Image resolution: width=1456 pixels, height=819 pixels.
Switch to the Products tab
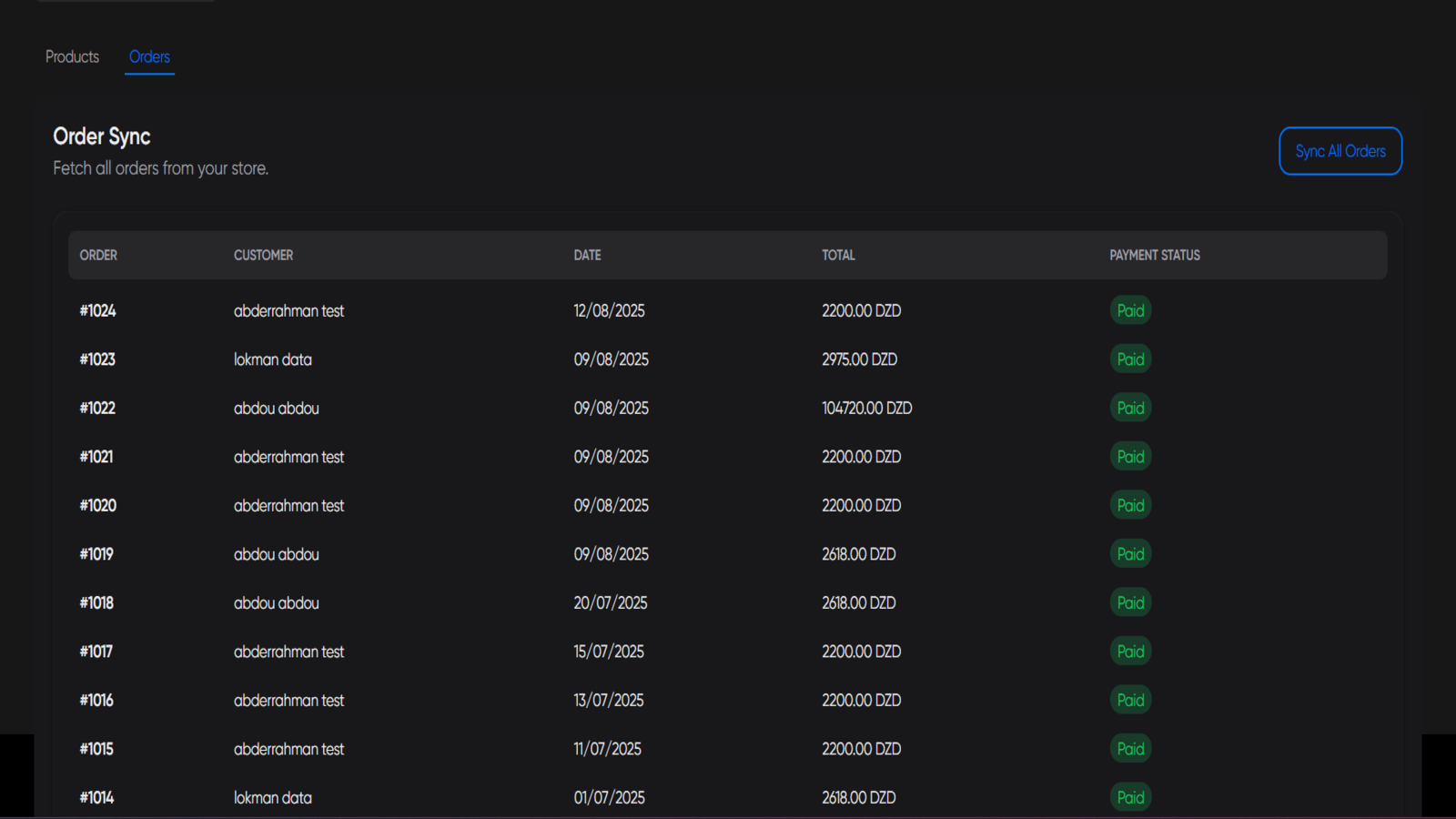pyautogui.click(x=72, y=56)
